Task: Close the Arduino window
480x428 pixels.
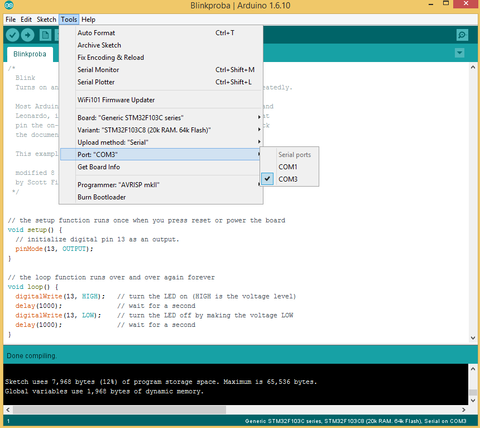Action: pos(466,4)
